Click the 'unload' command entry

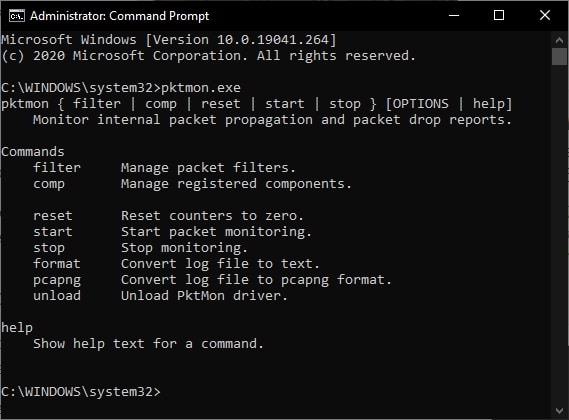click(x=57, y=295)
